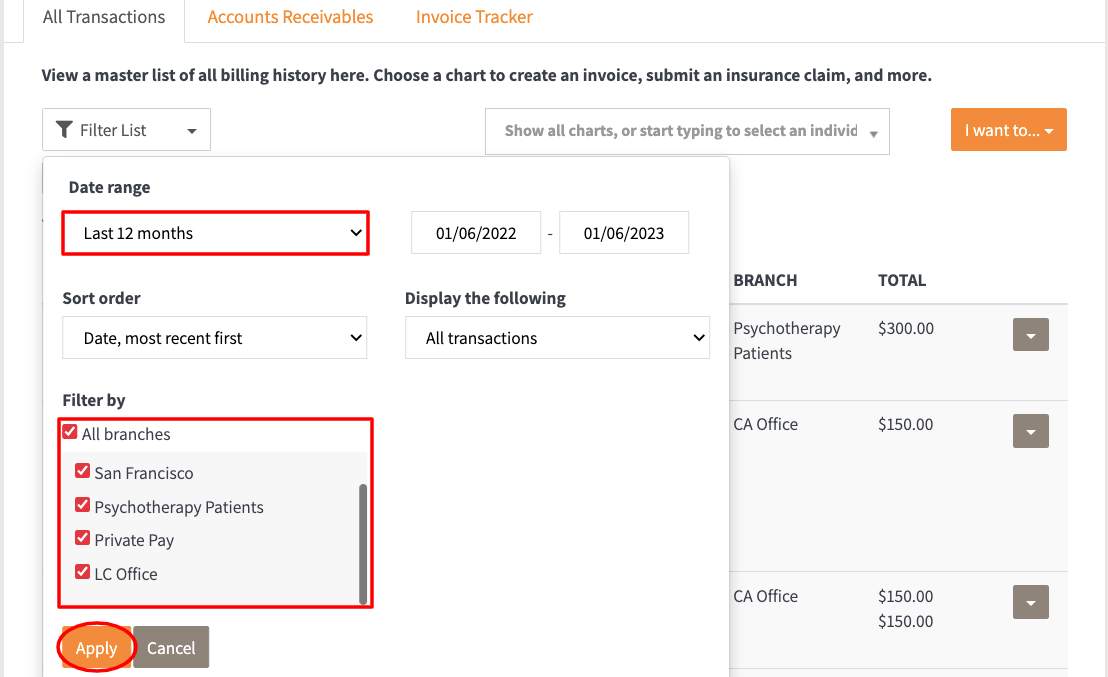Viewport: 1108px width, 677px height.
Task: Edit the end date 01/06/2023 field
Action: 624,233
